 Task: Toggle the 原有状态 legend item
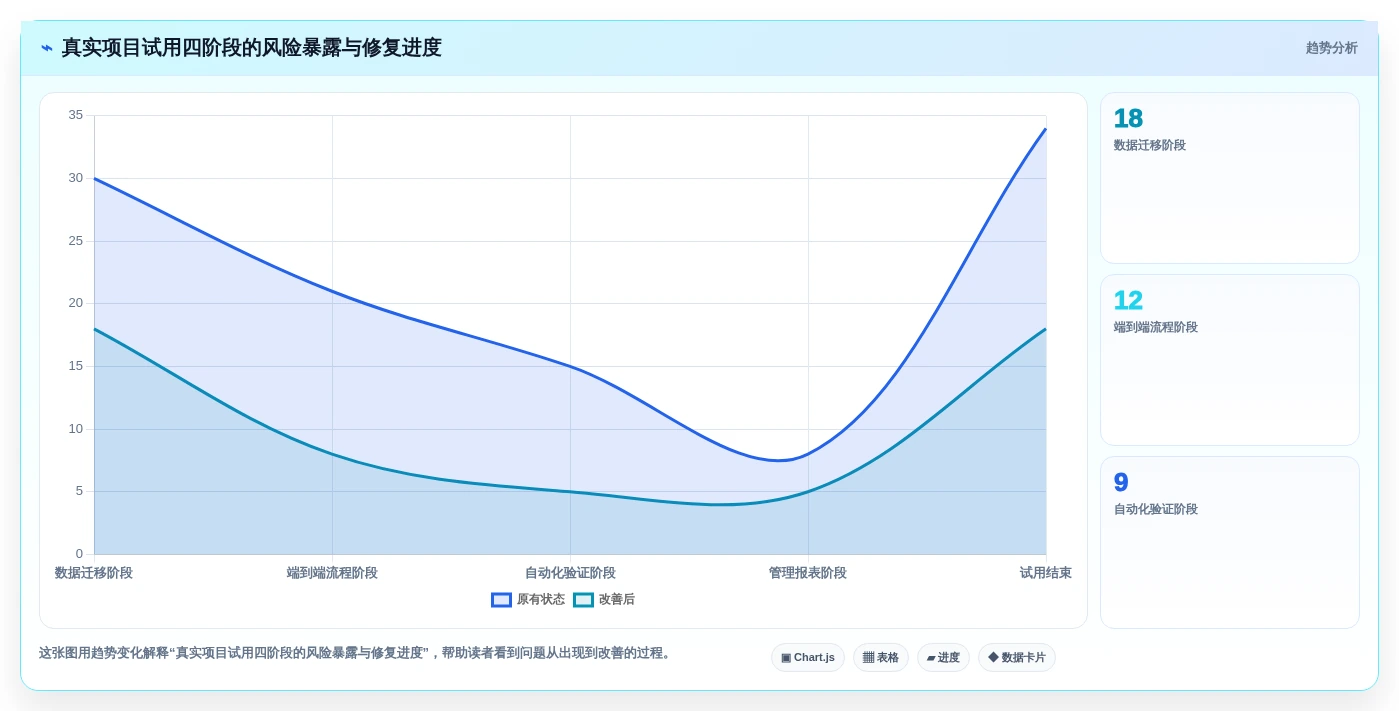click(x=528, y=600)
